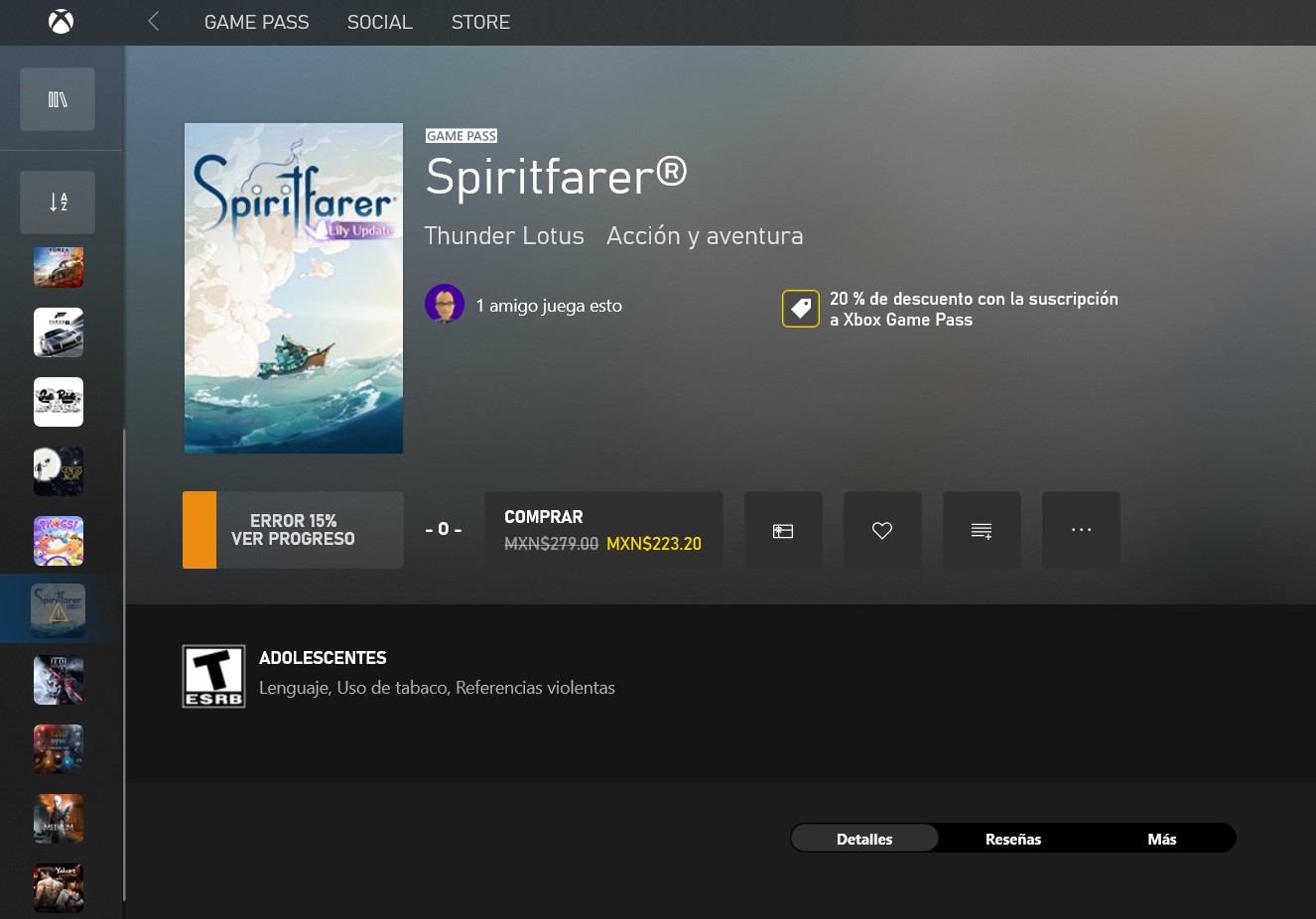Click the Xbox logo in the top bar

pos(61,22)
